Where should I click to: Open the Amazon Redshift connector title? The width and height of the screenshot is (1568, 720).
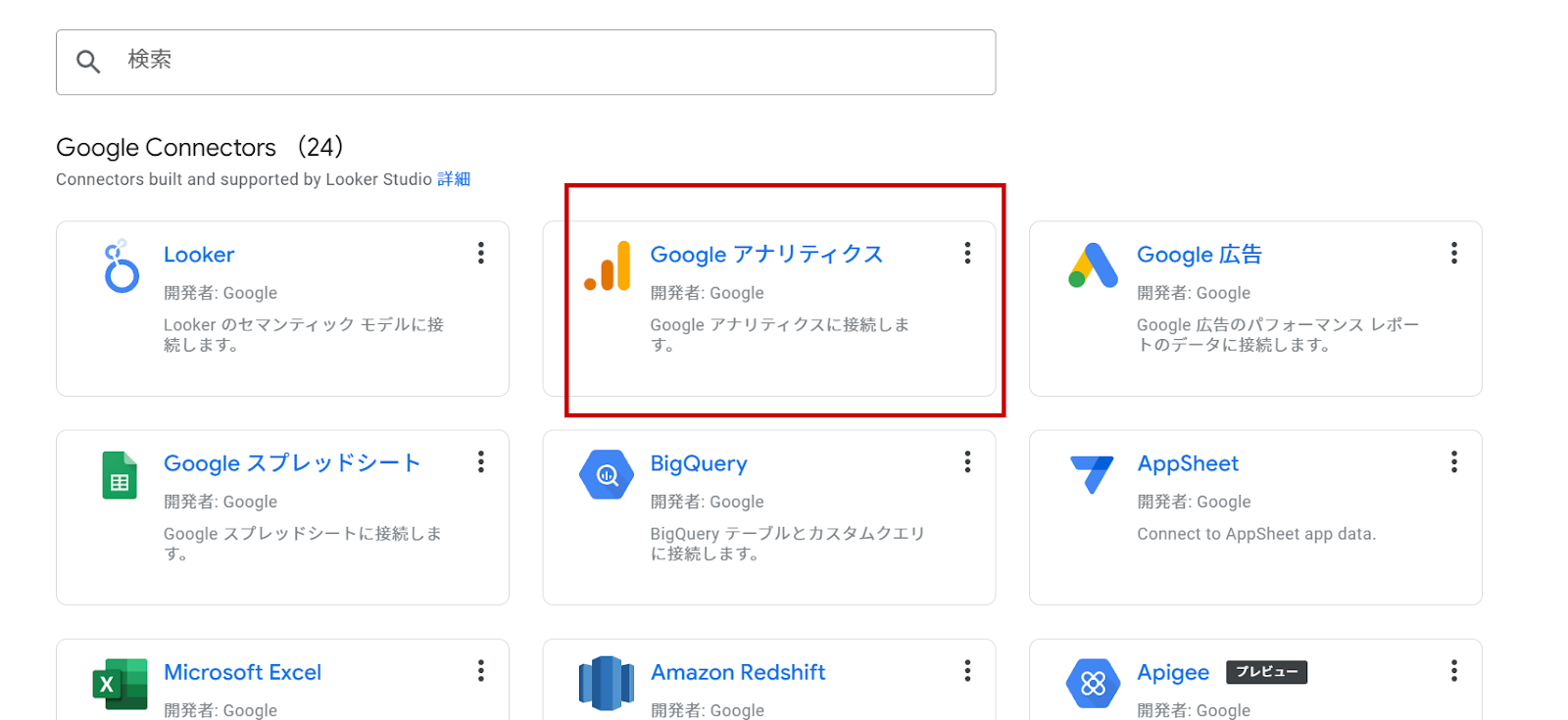(738, 672)
